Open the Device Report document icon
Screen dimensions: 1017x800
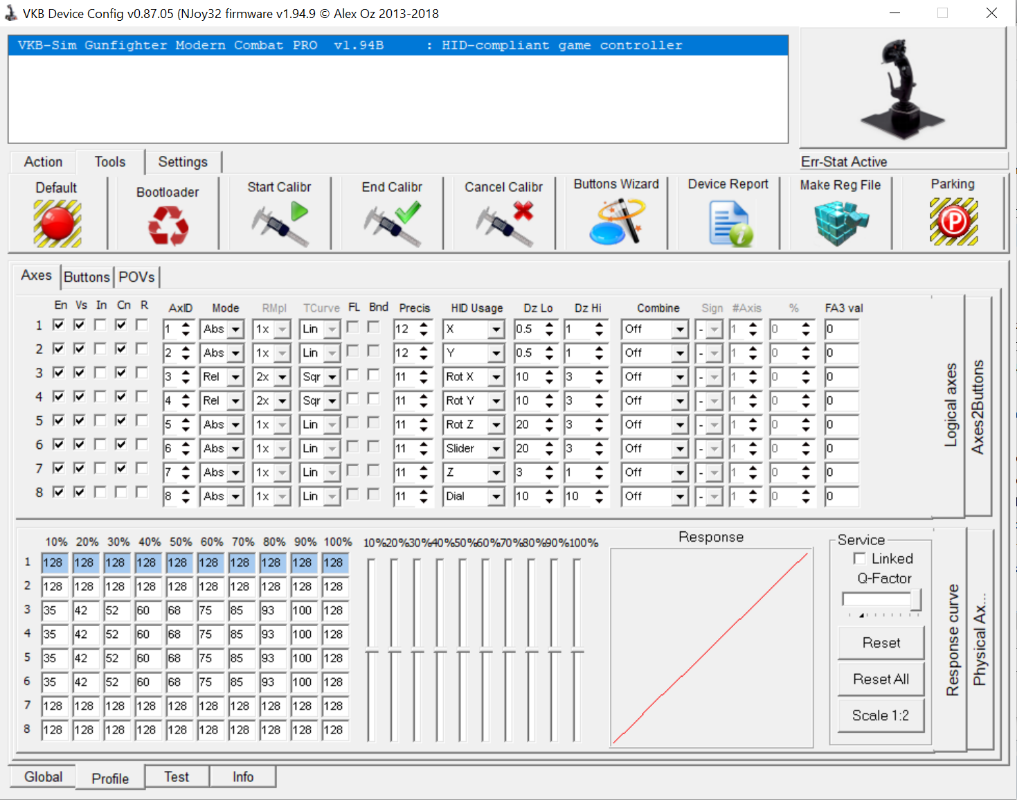pyautogui.click(x=730, y=223)
